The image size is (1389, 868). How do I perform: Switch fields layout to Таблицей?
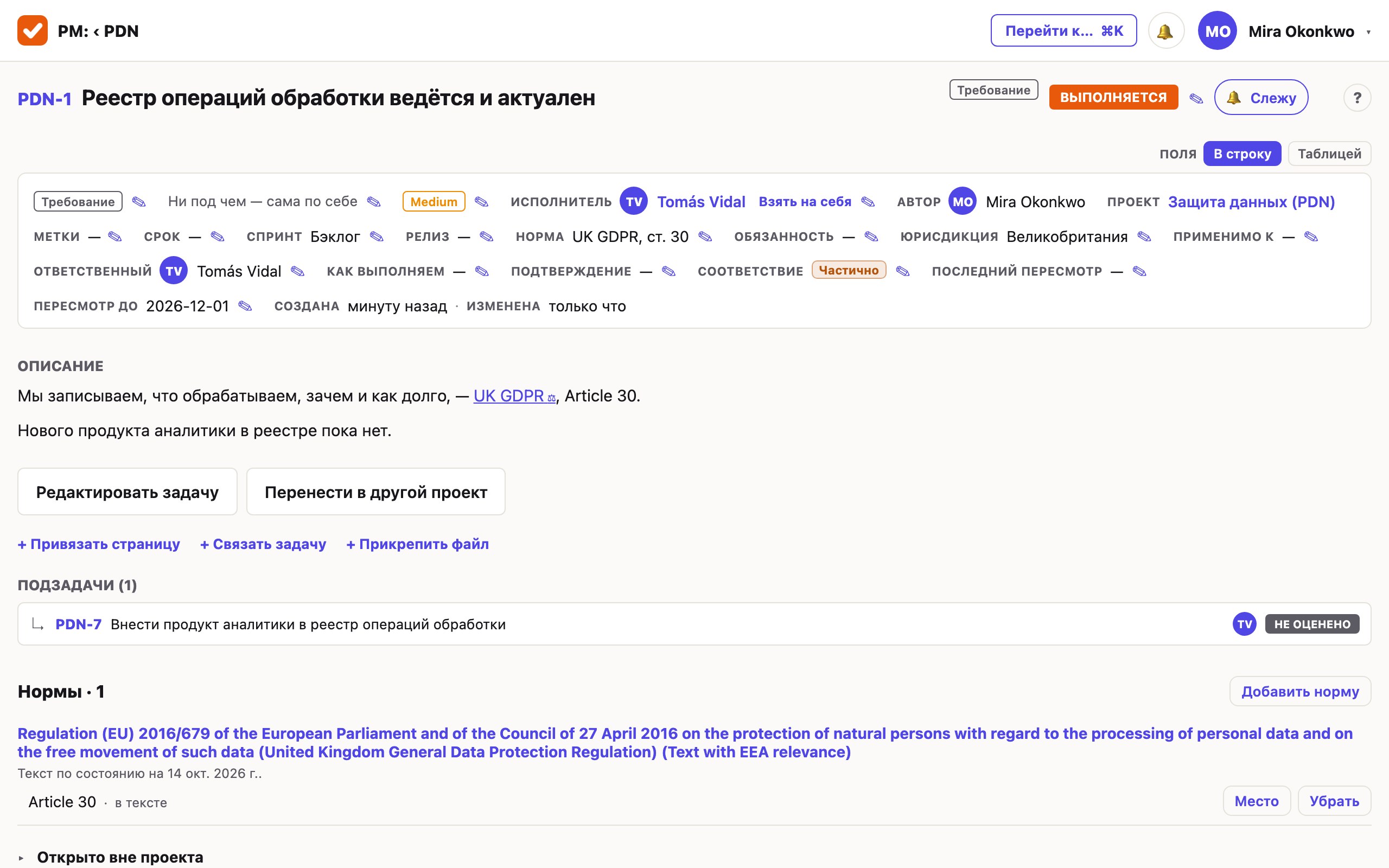1329,154
